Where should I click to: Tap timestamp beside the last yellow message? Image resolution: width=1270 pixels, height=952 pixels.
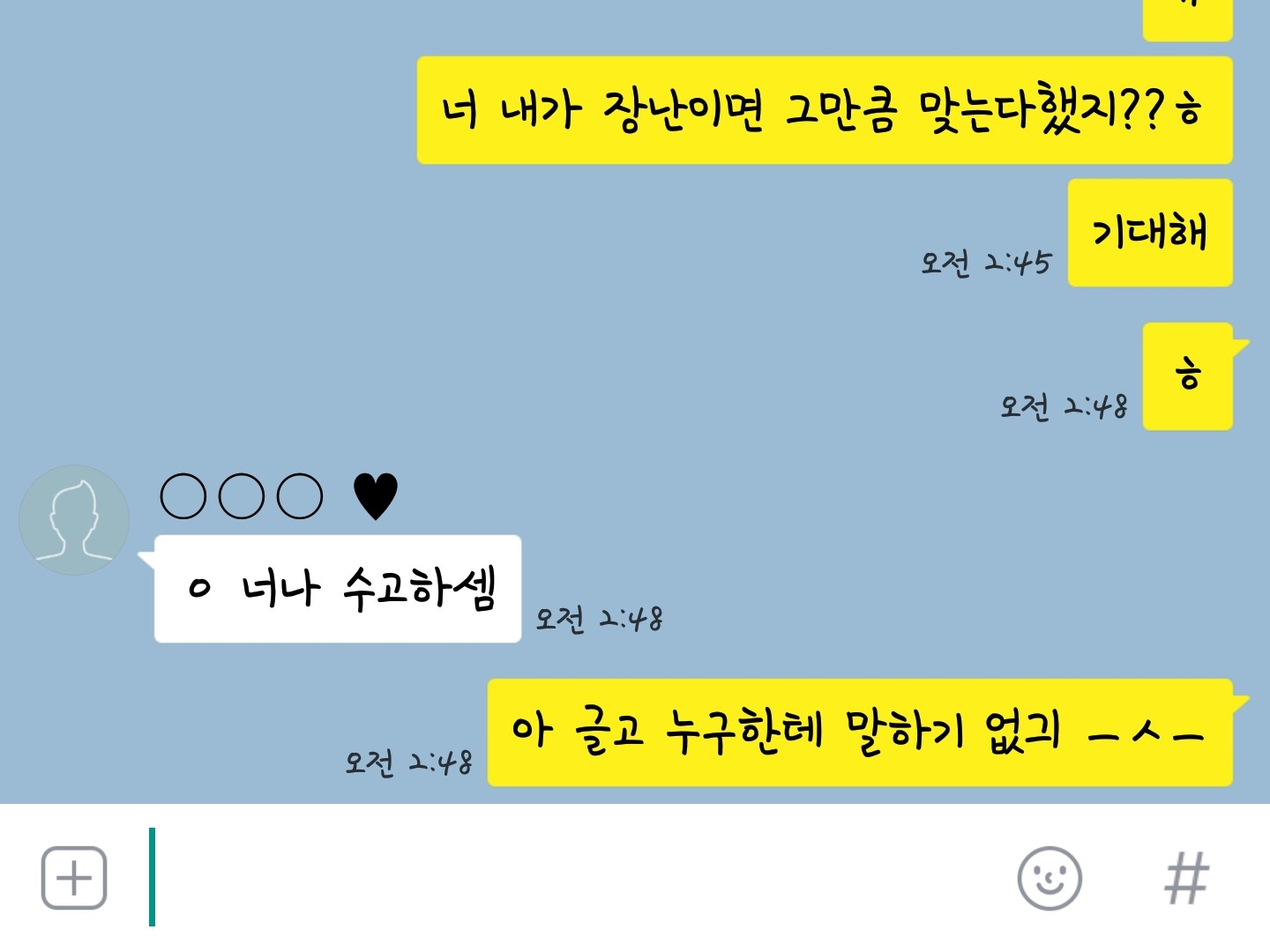coord(408,762)
